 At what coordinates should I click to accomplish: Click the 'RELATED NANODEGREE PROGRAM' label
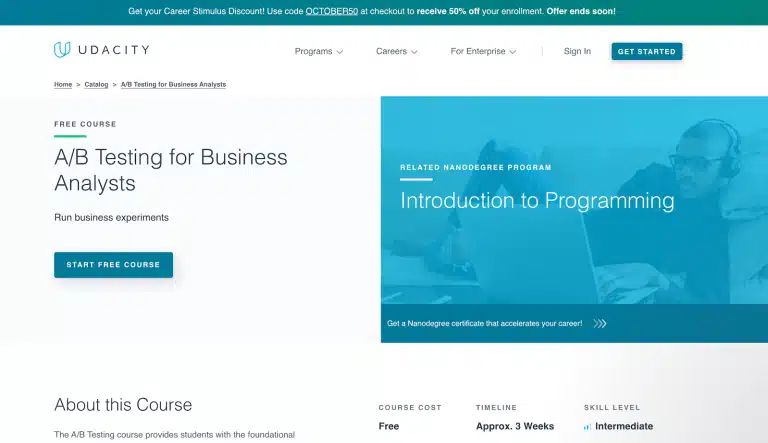[476, 168]
